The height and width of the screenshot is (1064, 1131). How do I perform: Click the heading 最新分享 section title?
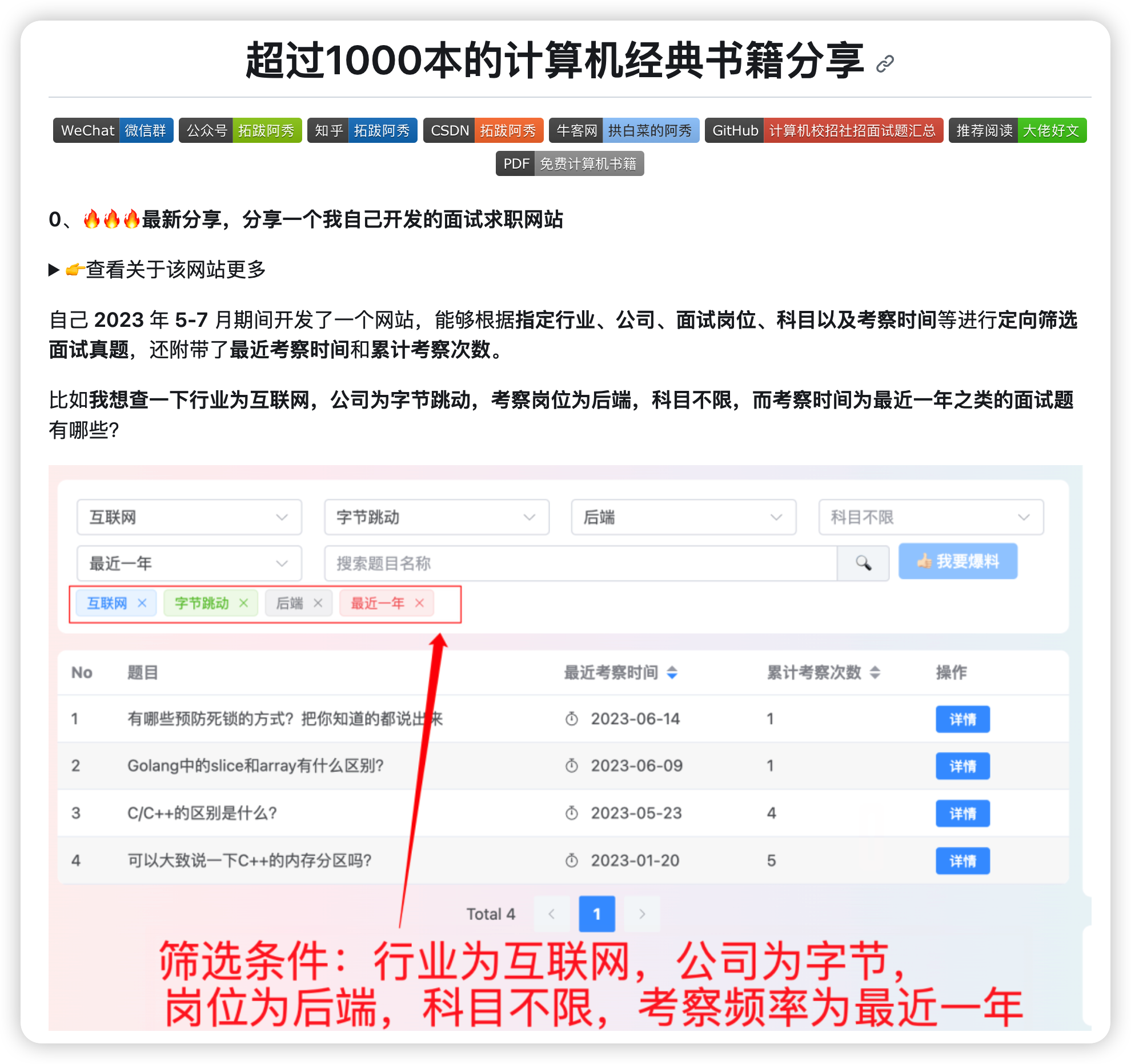point(306,219)
